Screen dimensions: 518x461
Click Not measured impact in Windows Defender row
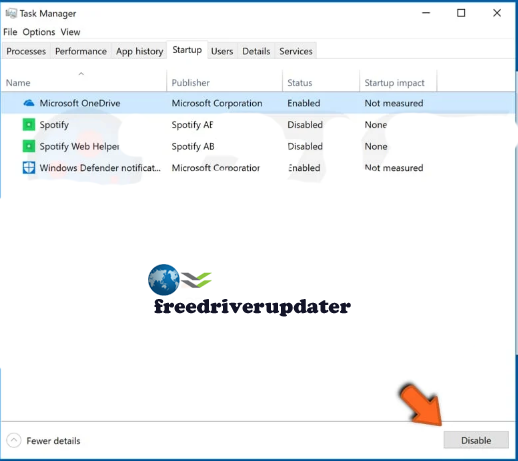click(x=394, y=168)
